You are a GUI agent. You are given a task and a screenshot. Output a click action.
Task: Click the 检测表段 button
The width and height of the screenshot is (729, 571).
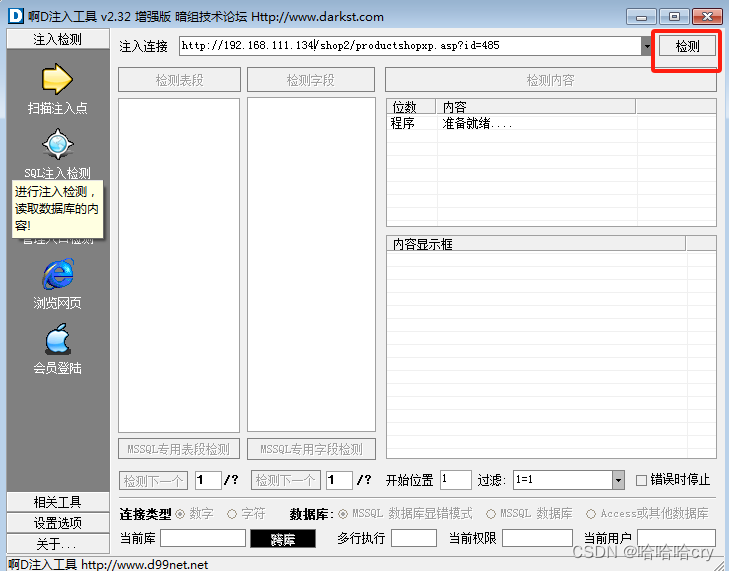pos(179,80)
